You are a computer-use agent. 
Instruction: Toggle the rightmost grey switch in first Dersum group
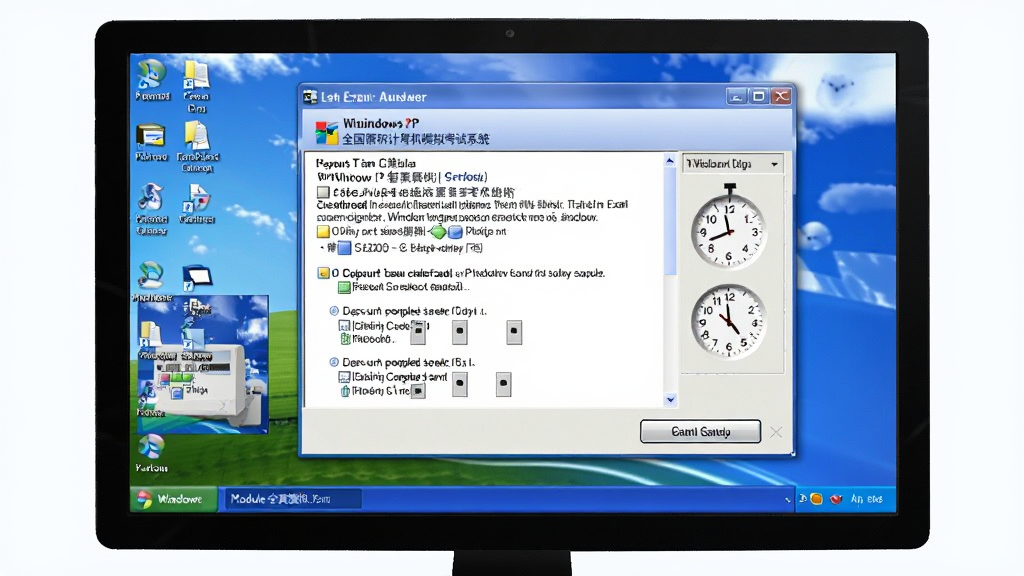pos(514,332)
